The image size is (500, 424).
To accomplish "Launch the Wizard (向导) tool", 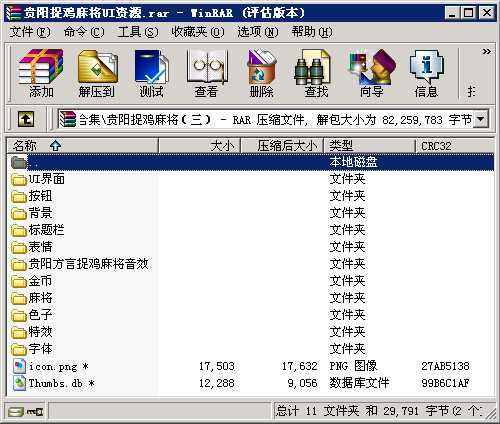I will 371,73.
